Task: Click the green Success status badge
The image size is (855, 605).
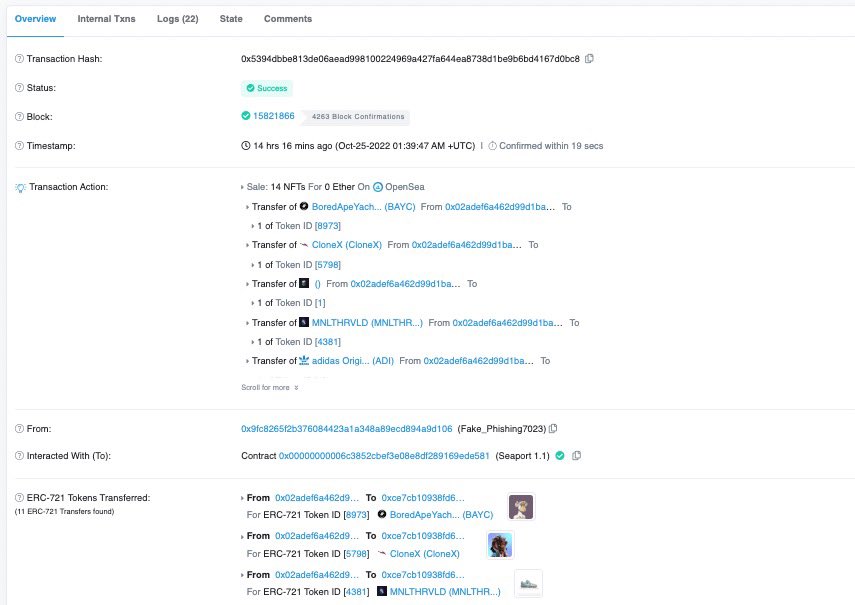Action: (267, 88)
